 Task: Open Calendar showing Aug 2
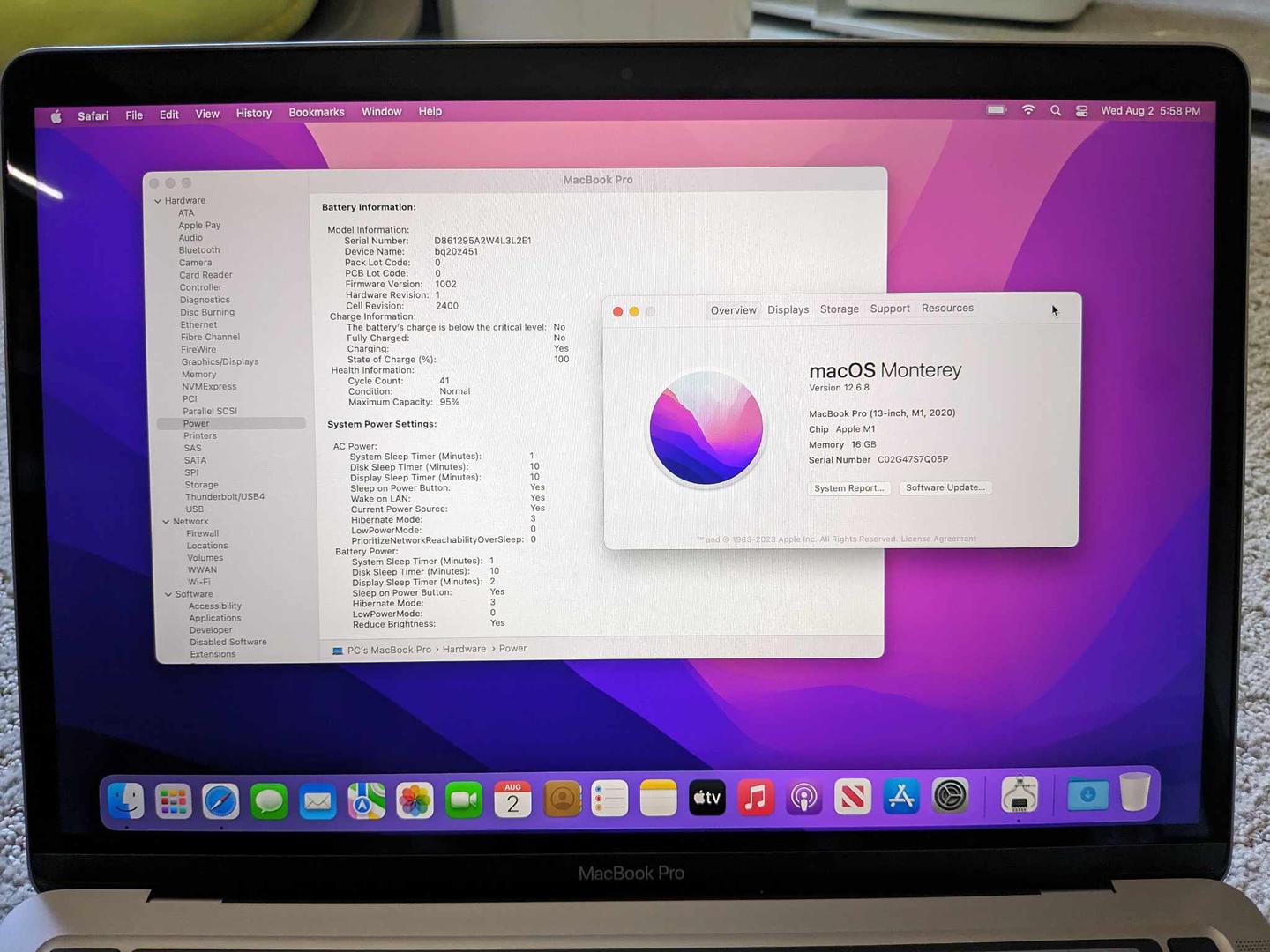pos(512,800)
